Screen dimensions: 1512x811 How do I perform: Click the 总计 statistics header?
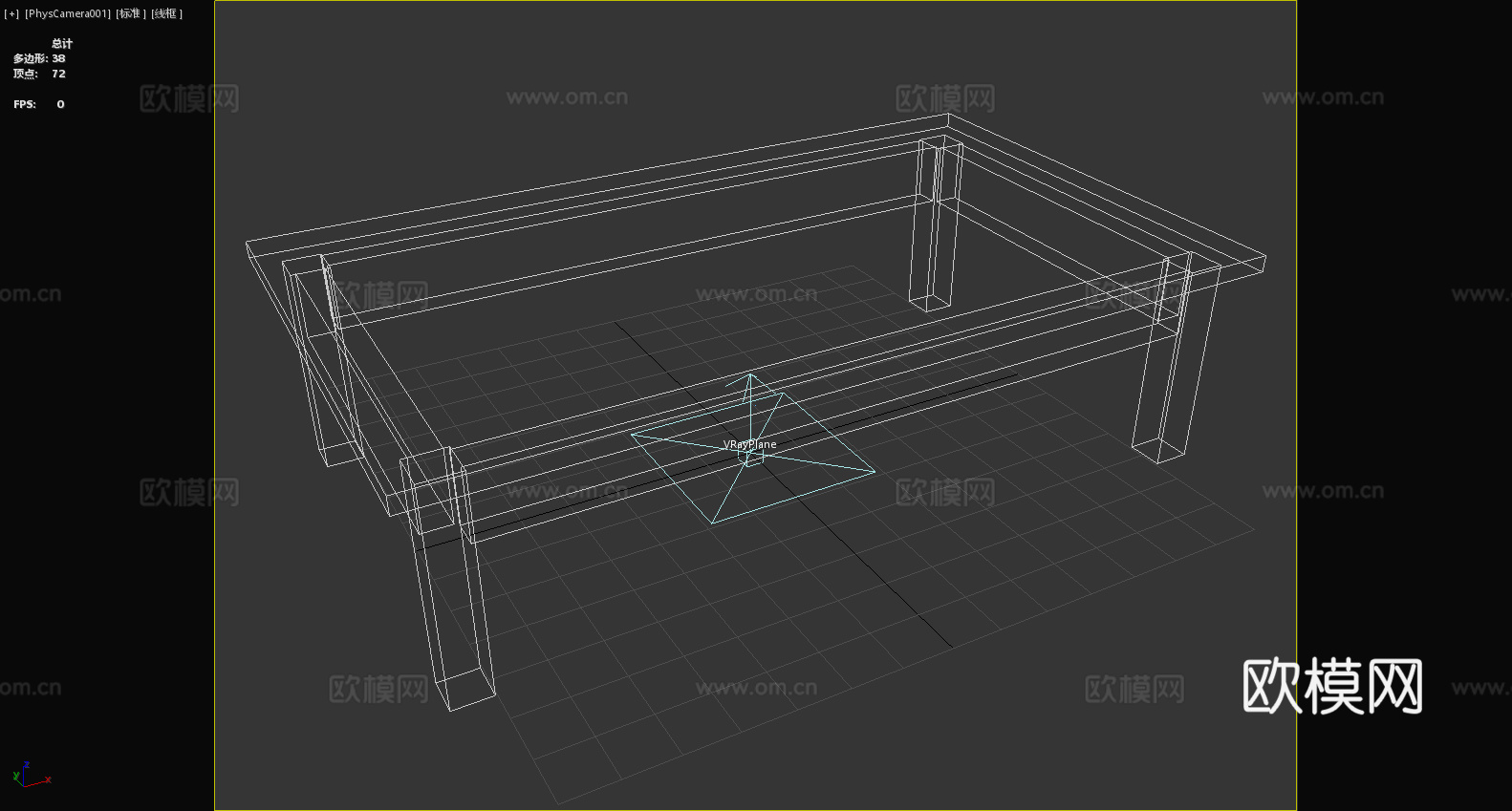(x=62, y=43)
